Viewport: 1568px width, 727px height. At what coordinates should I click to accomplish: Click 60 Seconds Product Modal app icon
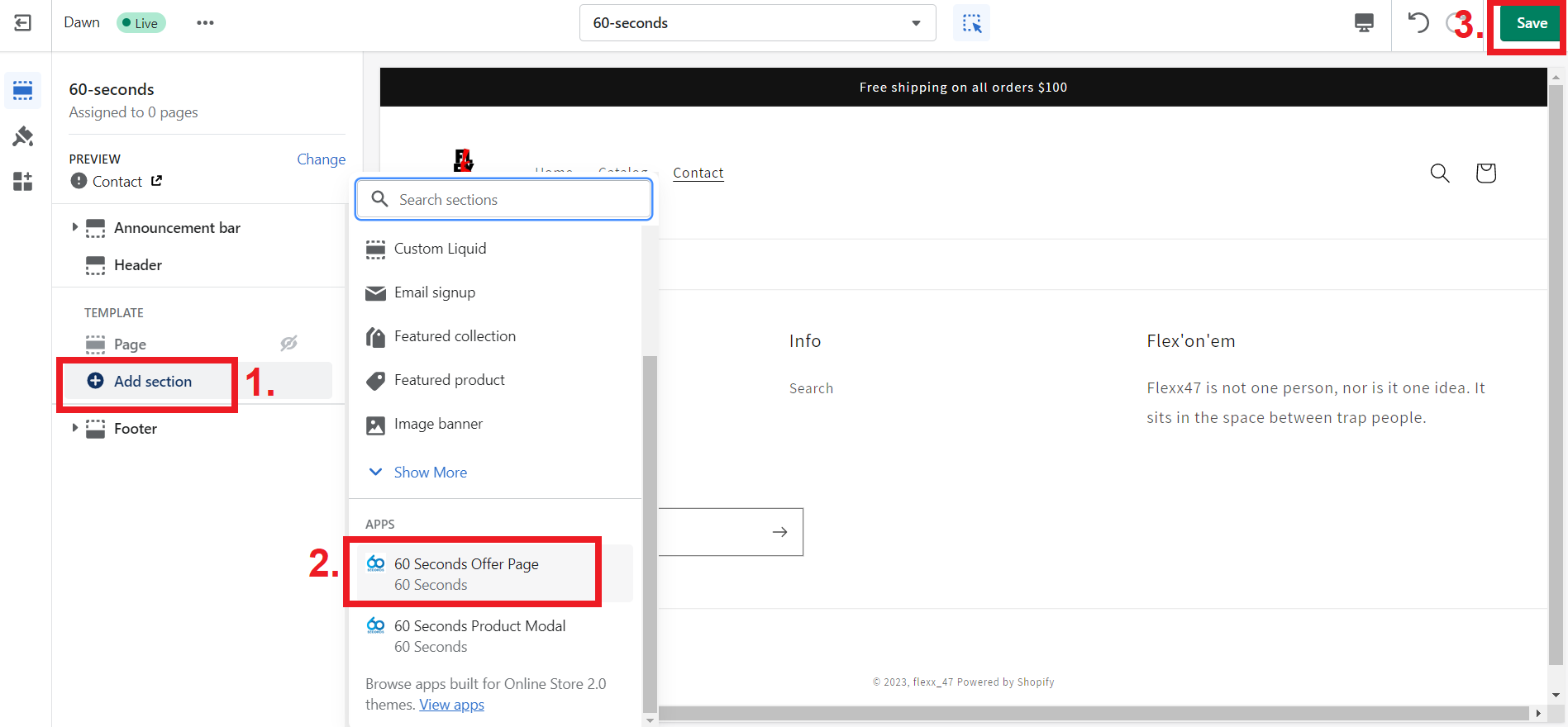(x=376, y=625)
